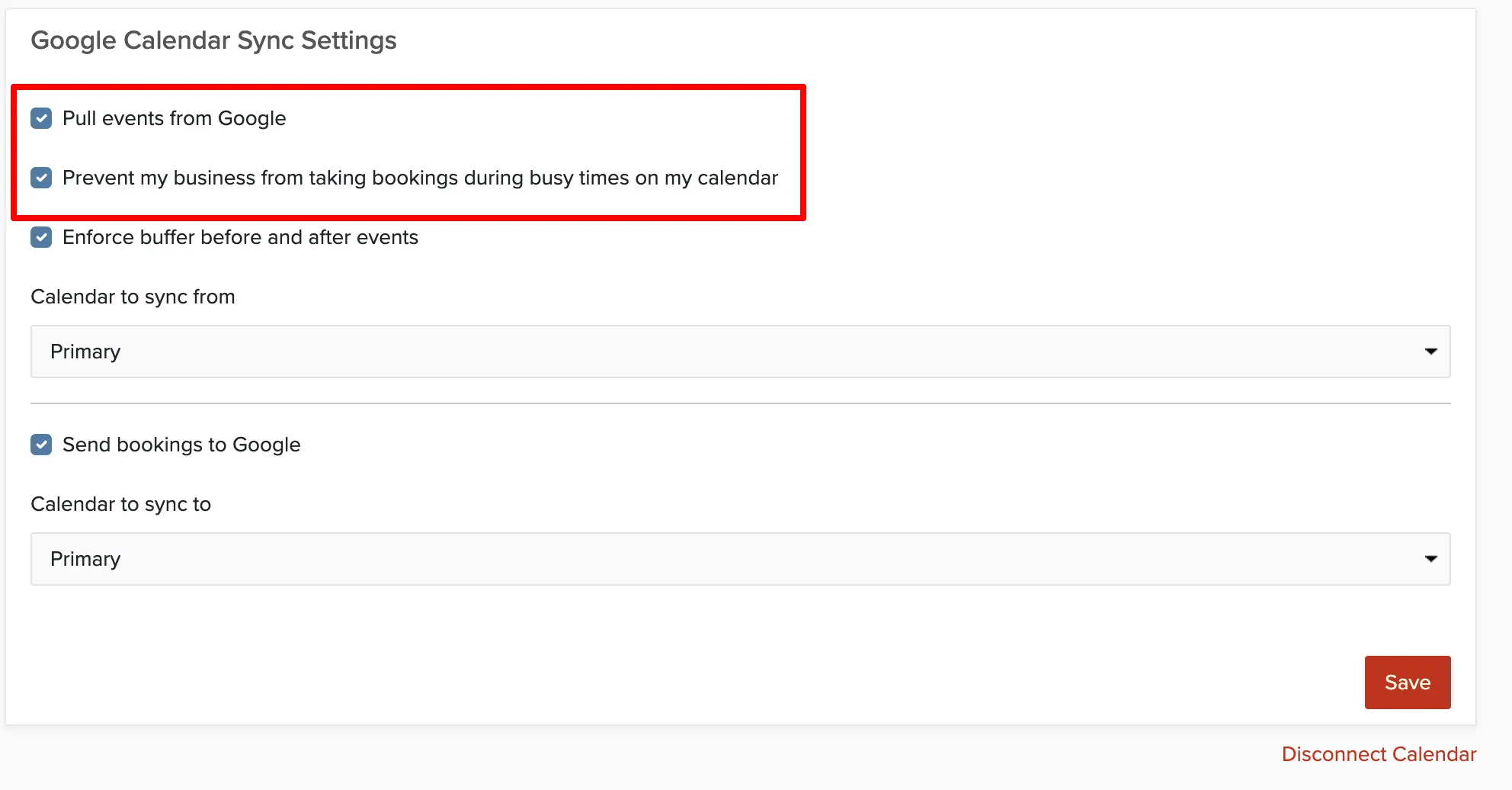Click 'Enforce buffer before and after events' label
This screenshot has width=1512, height=790.
click(240, 237)
